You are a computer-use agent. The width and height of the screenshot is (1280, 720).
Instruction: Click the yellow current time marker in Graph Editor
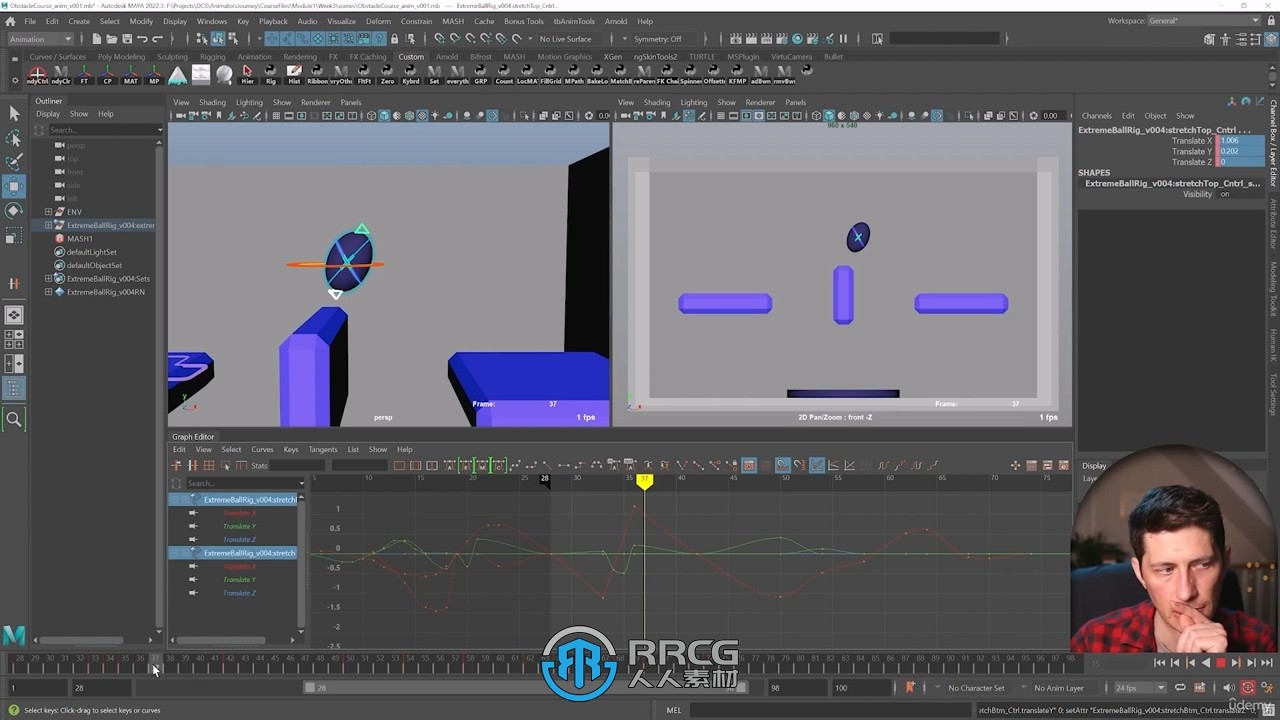coord(645,481)
